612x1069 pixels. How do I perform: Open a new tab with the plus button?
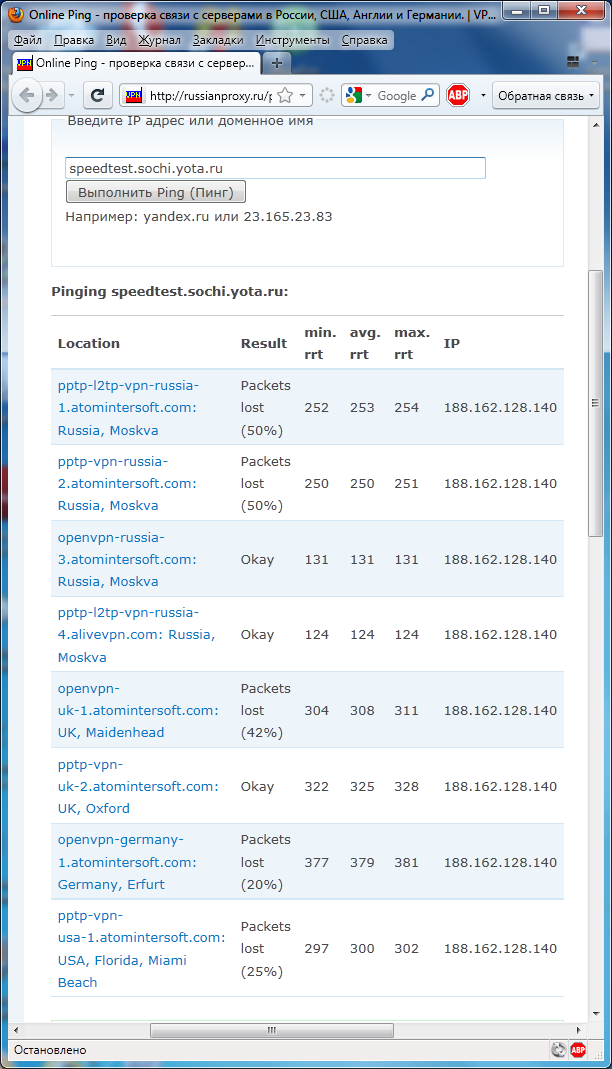pos(276,63)
